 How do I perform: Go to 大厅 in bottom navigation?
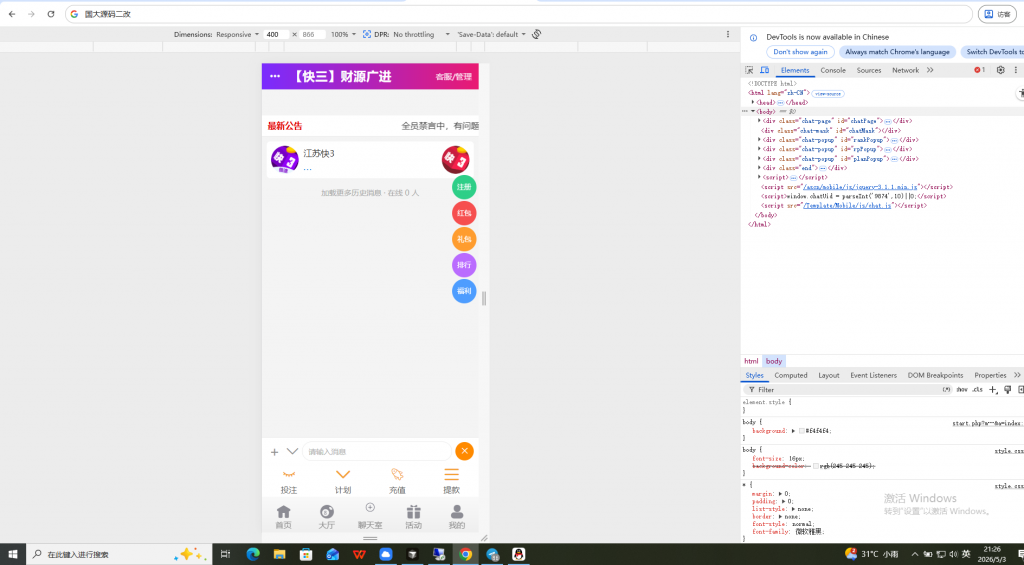[327, 517]
